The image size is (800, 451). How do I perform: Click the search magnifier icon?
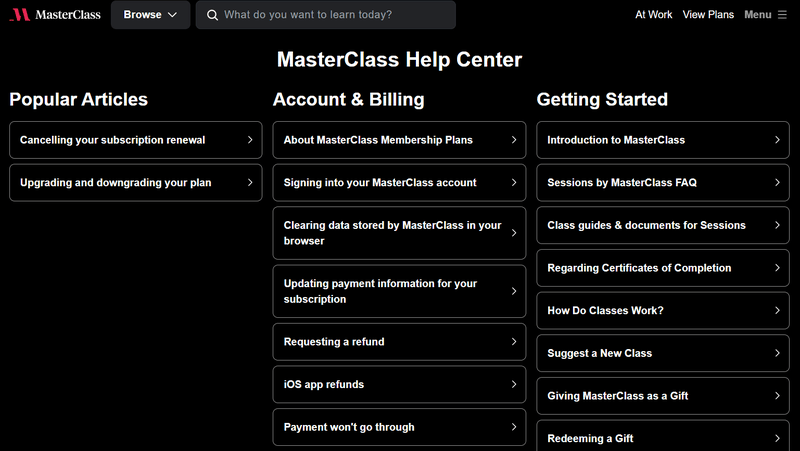(x=212, y=15)
